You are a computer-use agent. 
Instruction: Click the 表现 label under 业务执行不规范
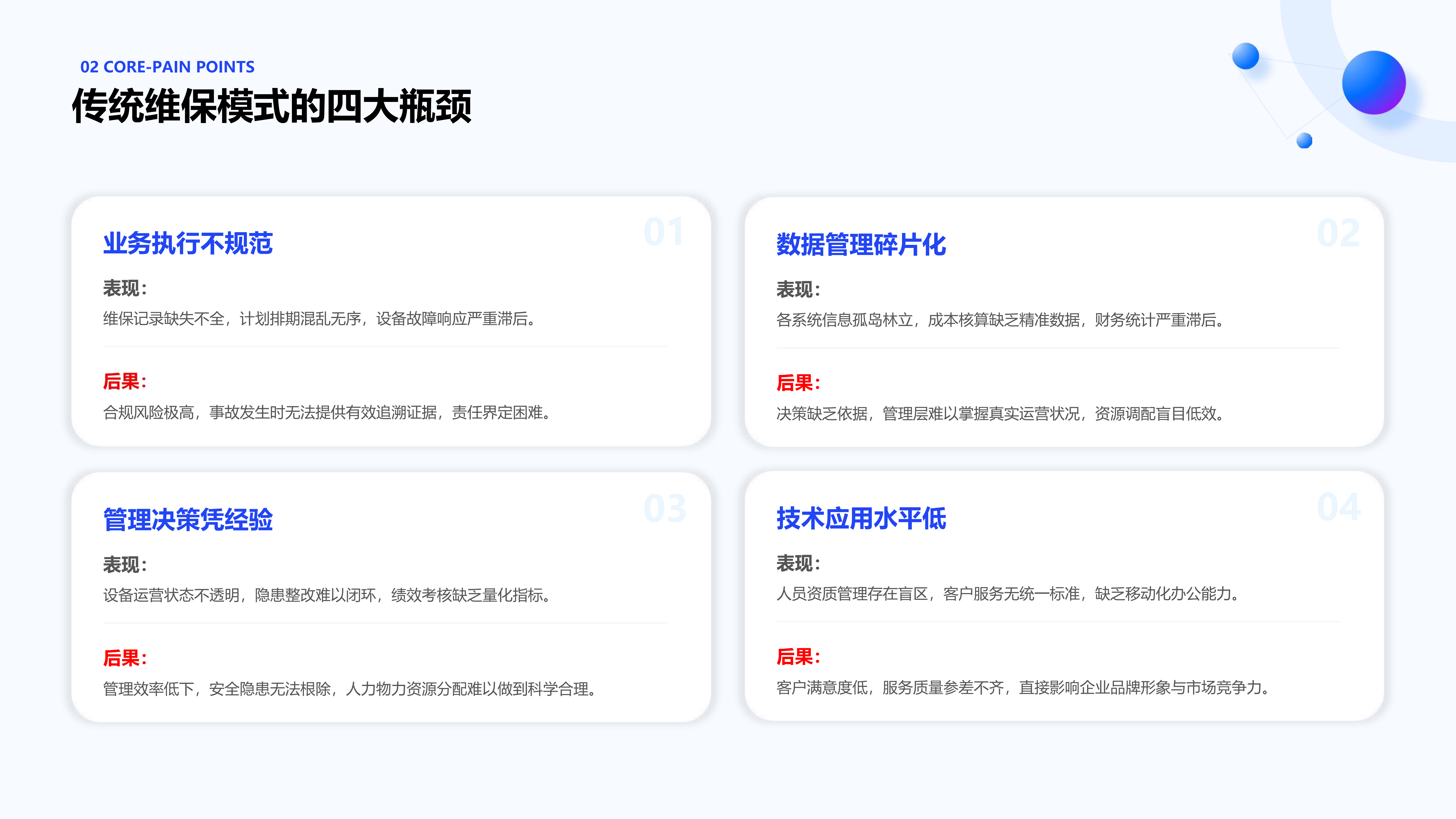click(x=125, y=288)
